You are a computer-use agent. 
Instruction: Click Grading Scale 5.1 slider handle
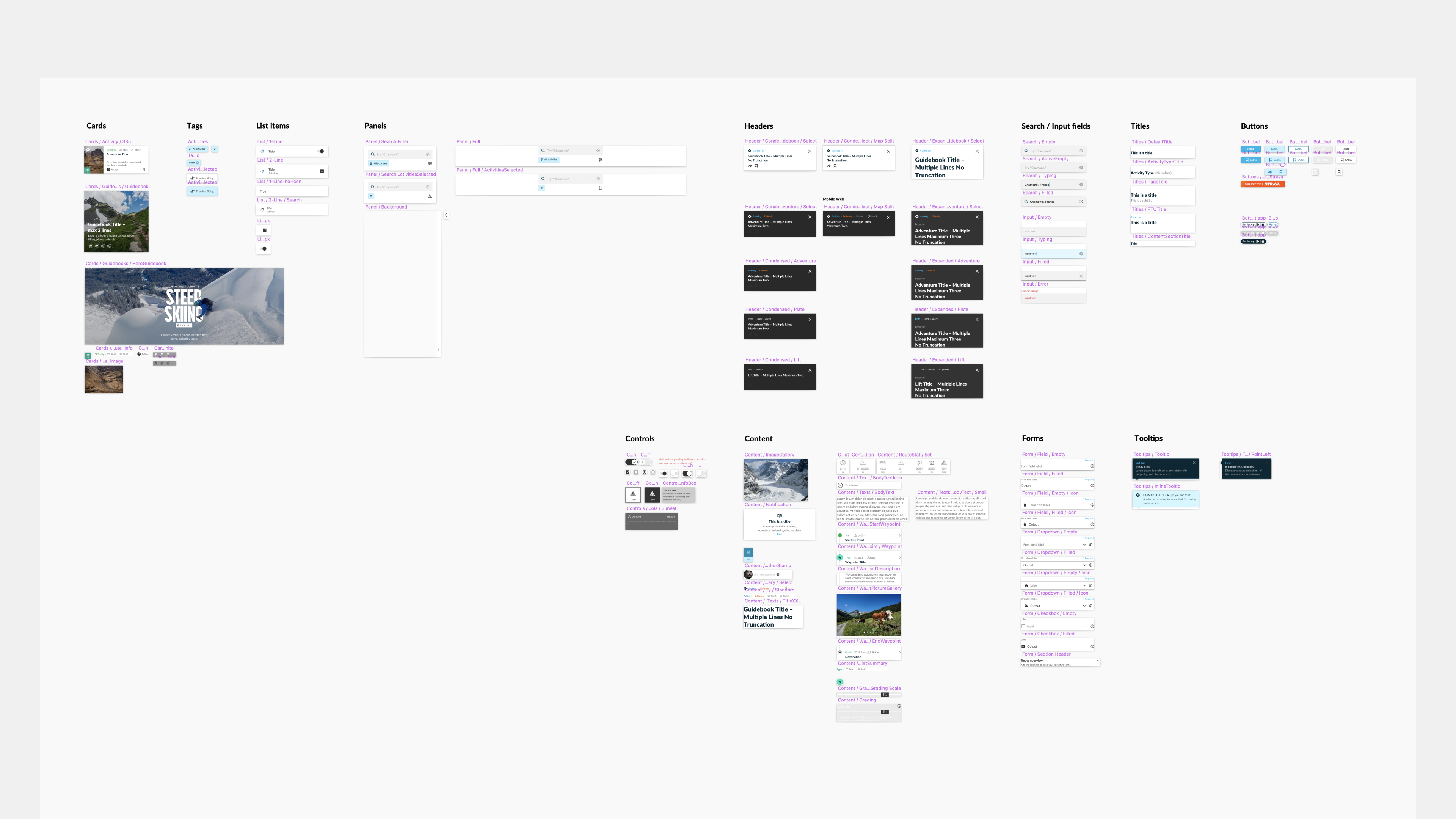pos(885,695)
